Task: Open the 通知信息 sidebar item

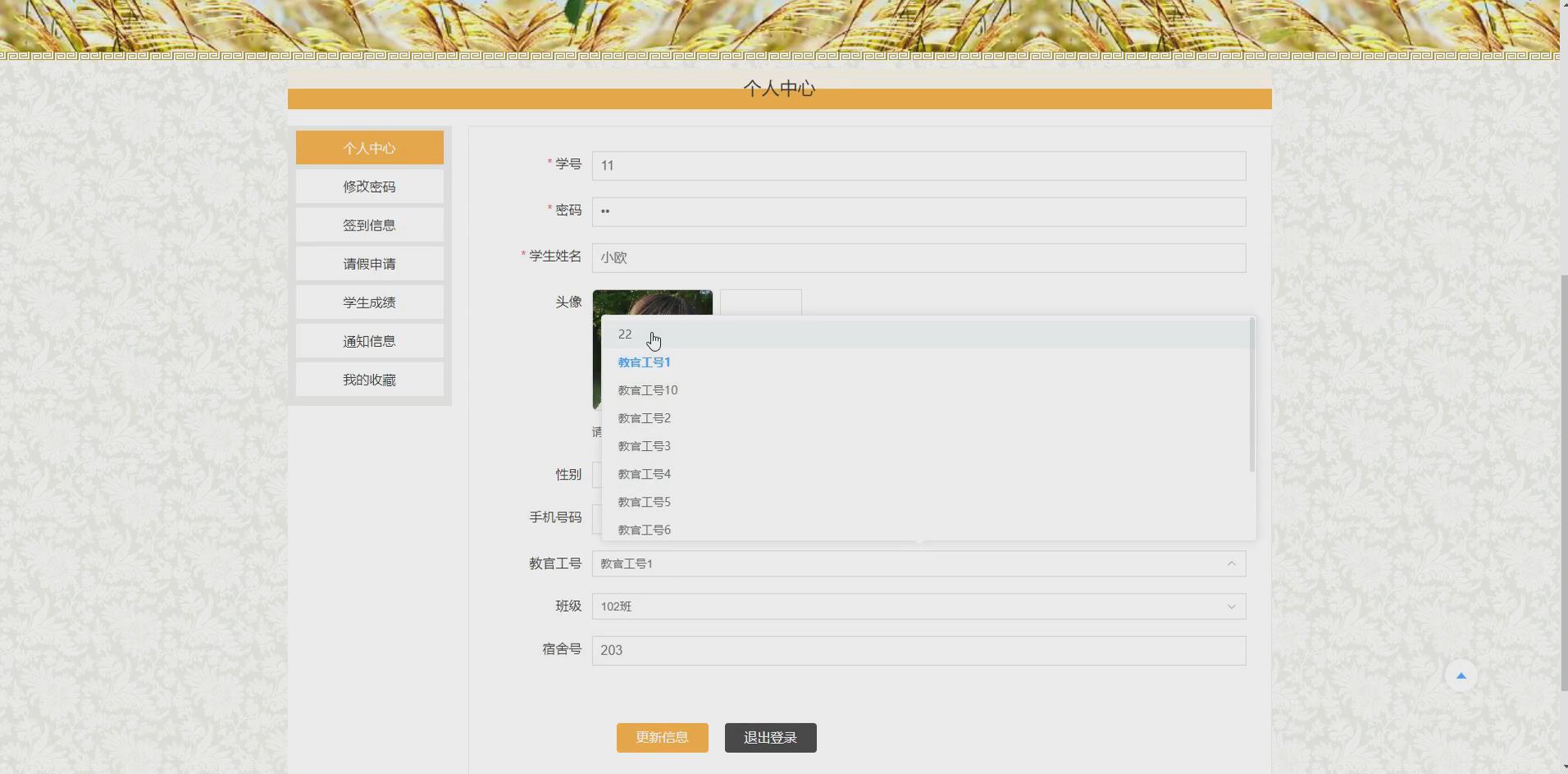Action: (x=369, y=340)
